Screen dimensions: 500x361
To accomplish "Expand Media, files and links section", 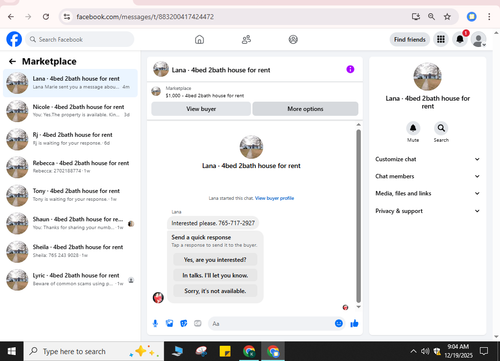I will 427,193.
